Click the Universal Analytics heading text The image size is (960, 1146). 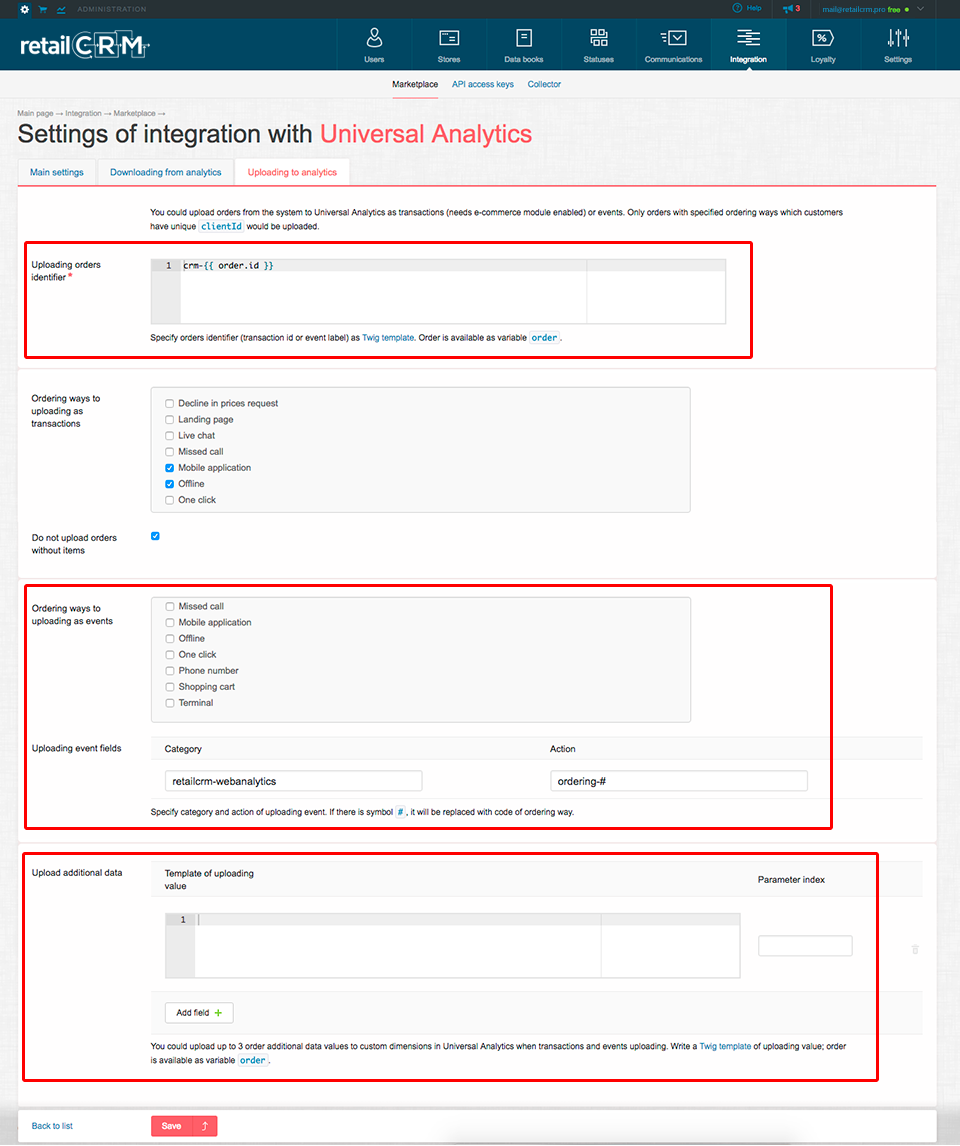[x=426, y=134]
